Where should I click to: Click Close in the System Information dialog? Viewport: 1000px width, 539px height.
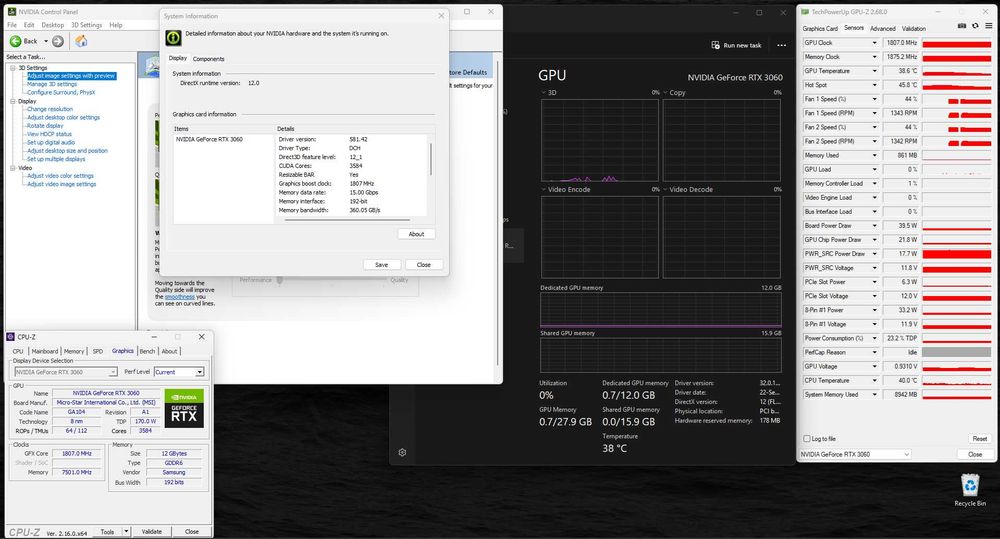coord(423,265)
